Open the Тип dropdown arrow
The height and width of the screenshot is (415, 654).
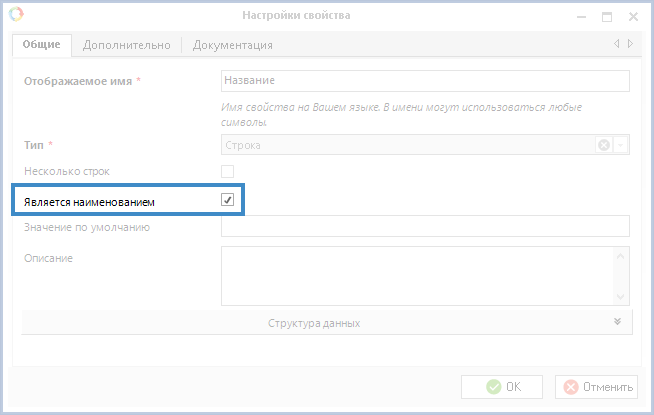click(x=621, y=145)
